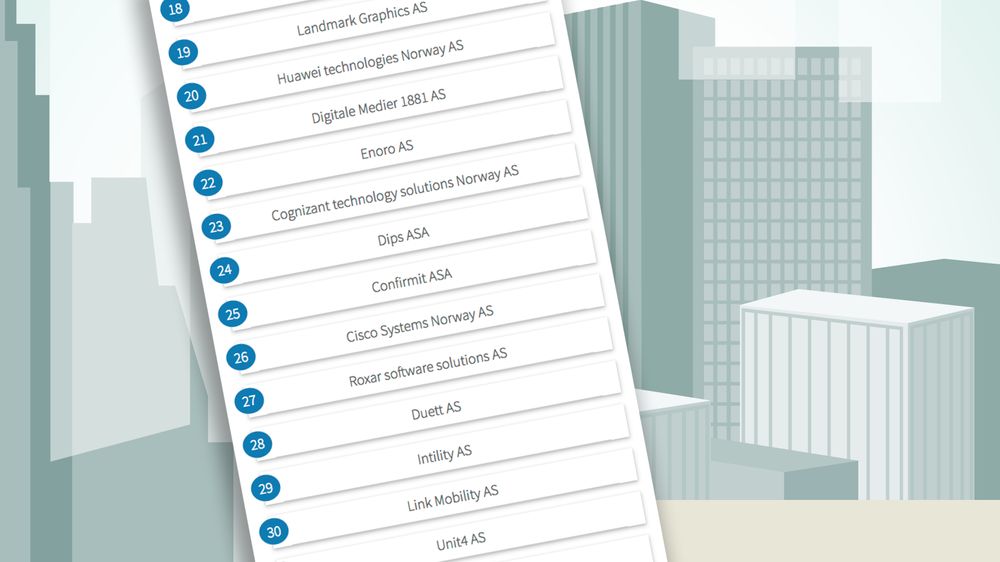Screen dimensions: 1000x562
Task: Open the Enoro AS entry
Action: tap(386, 150)
